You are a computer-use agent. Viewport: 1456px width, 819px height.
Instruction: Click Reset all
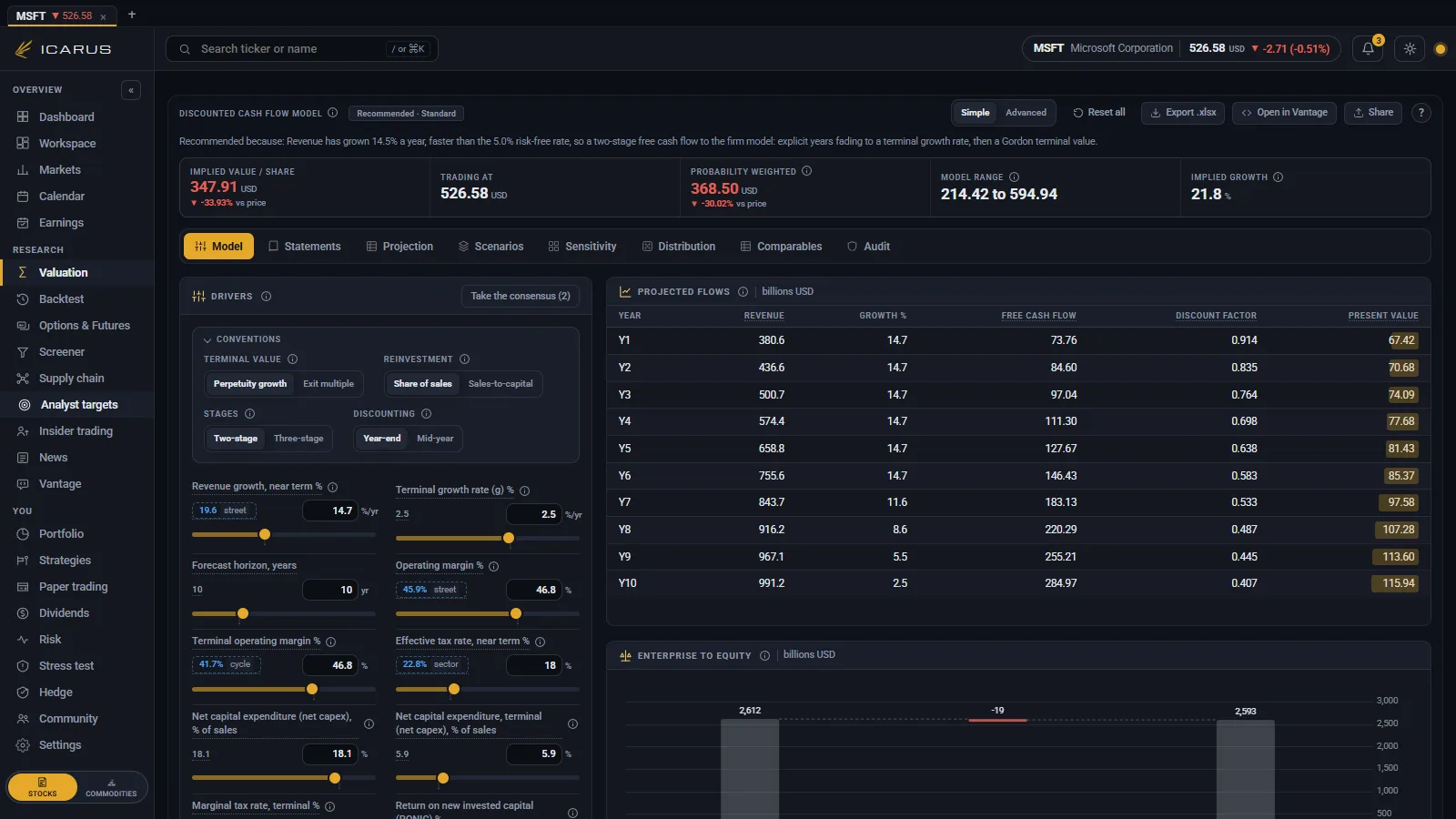(1099, 113)
